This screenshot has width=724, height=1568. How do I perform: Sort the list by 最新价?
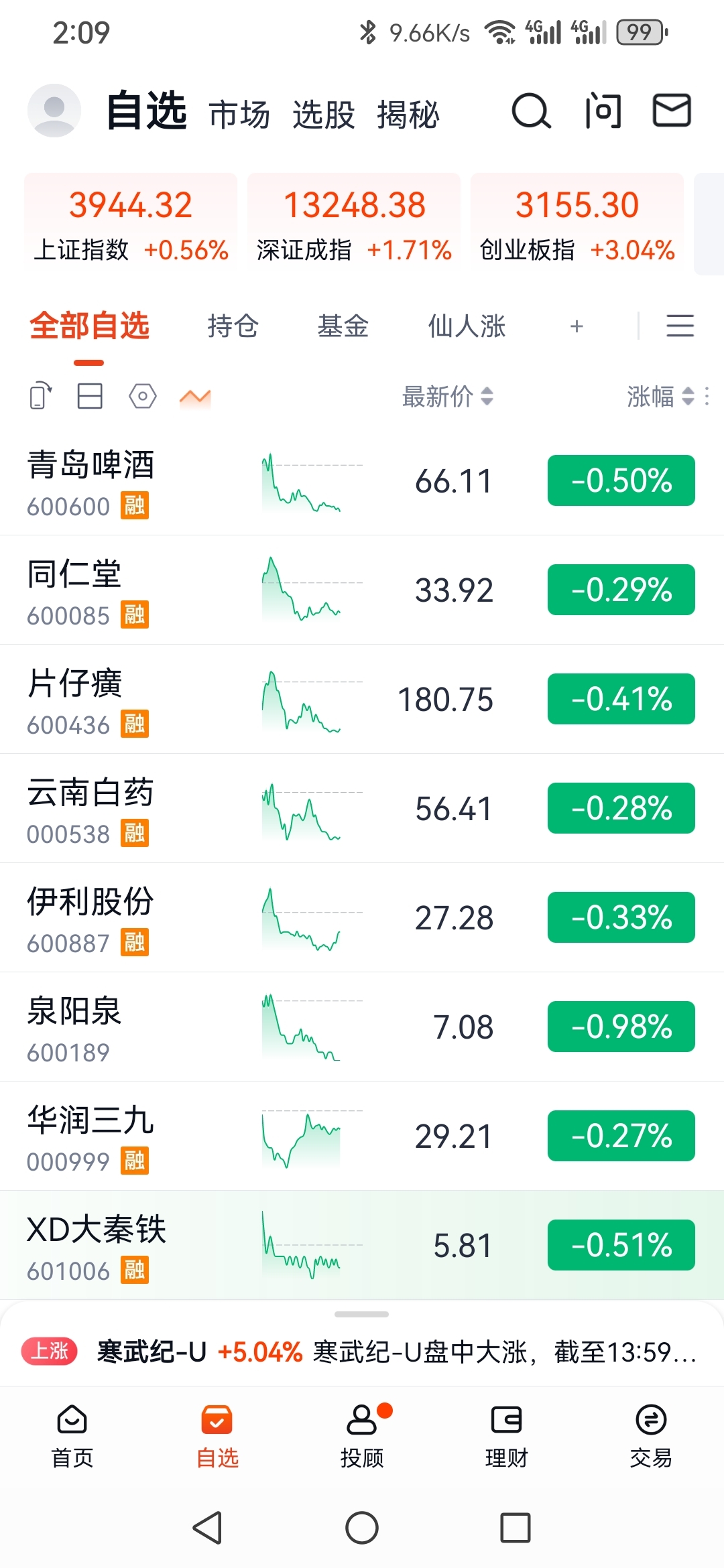[x=447, y=396]
